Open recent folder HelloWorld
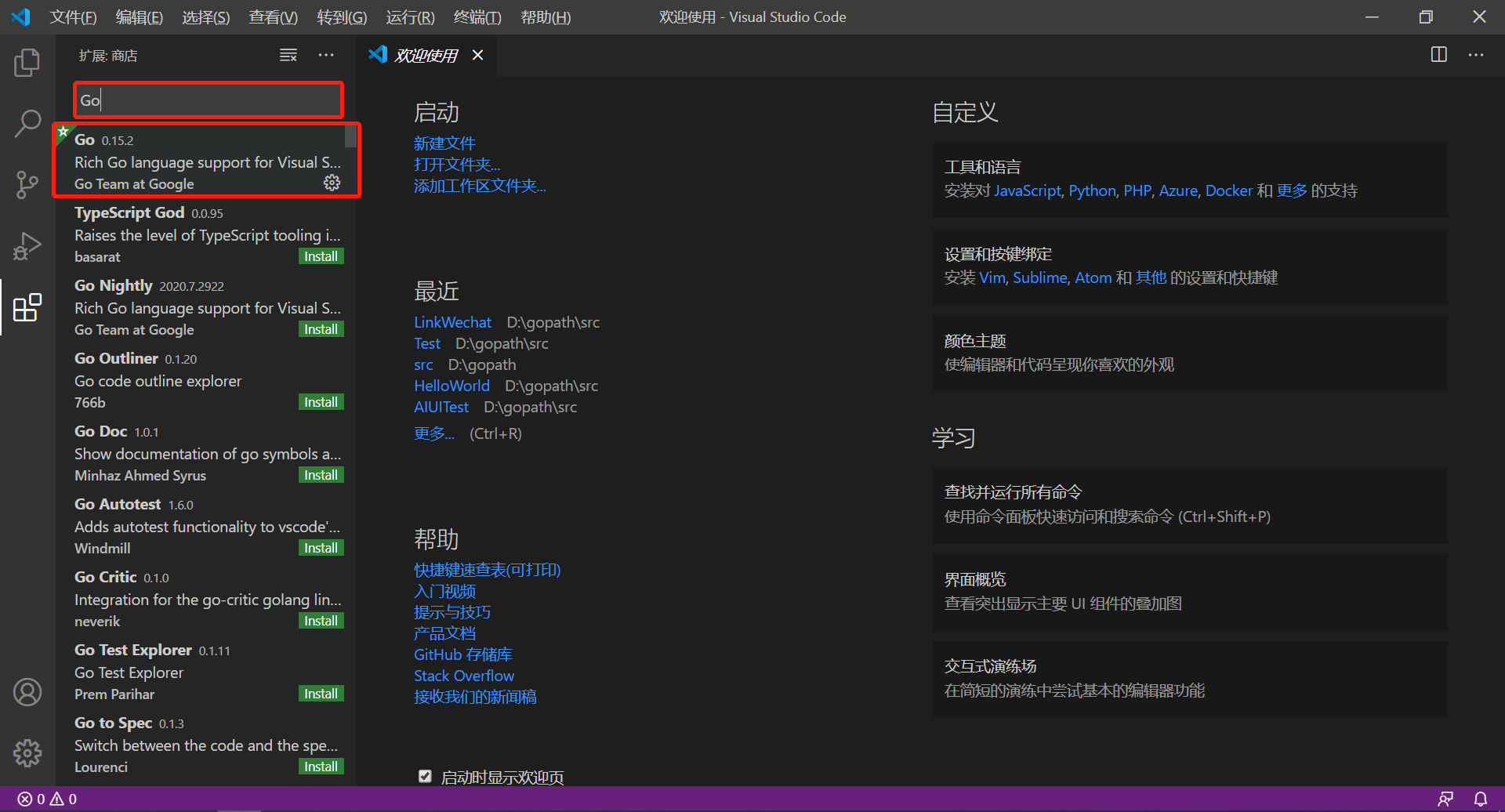This screenshot has height=812, width=1505. [451, 386]
